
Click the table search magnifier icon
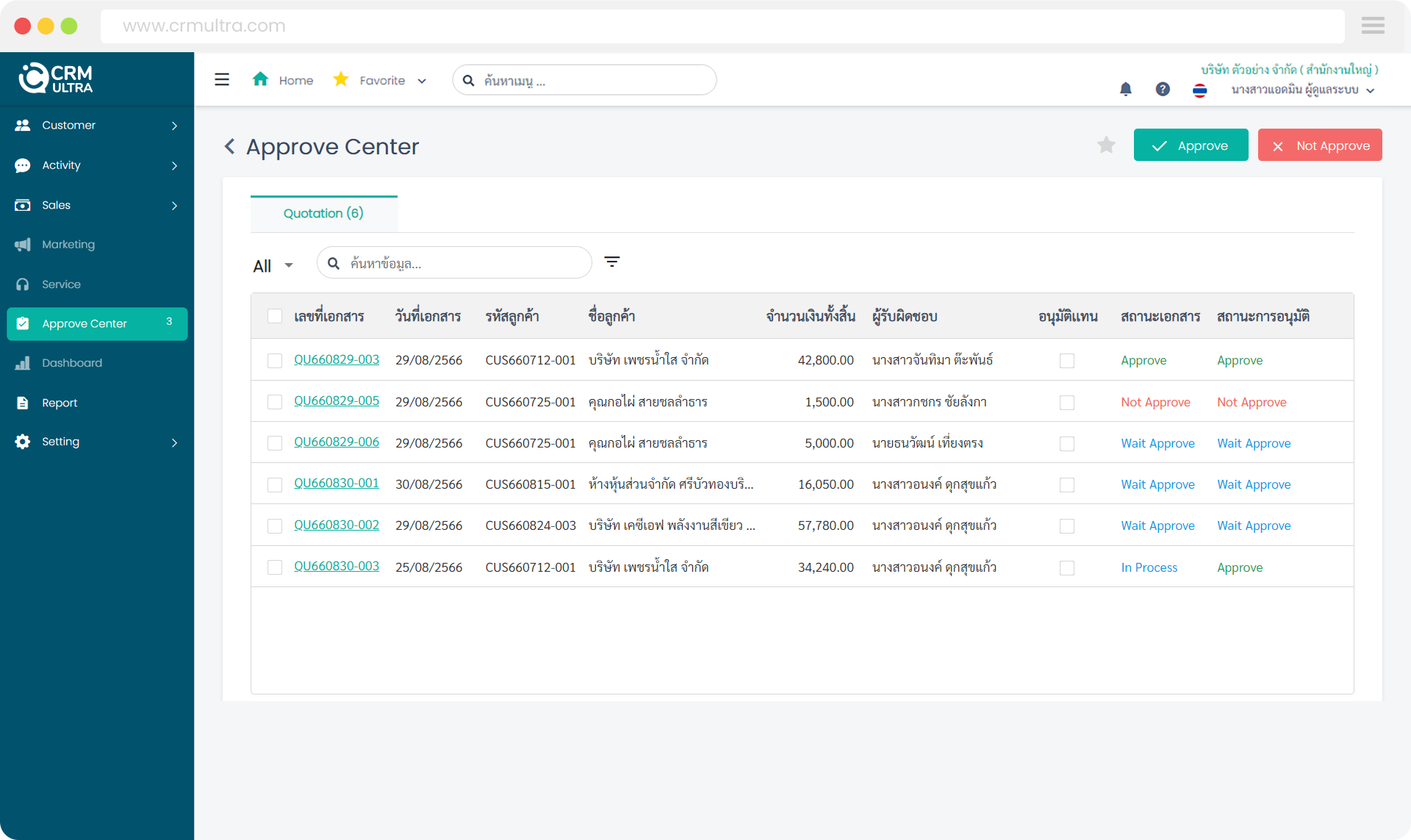[334, 263]
